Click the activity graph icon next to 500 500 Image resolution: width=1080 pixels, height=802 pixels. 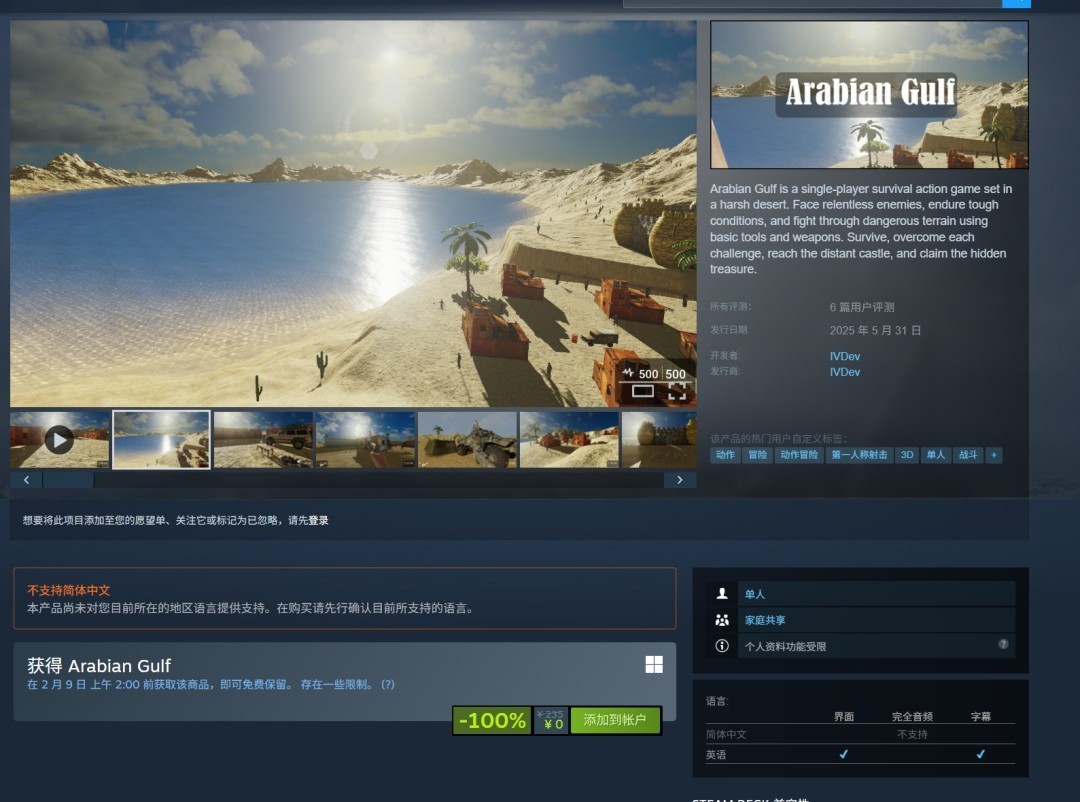626,373
